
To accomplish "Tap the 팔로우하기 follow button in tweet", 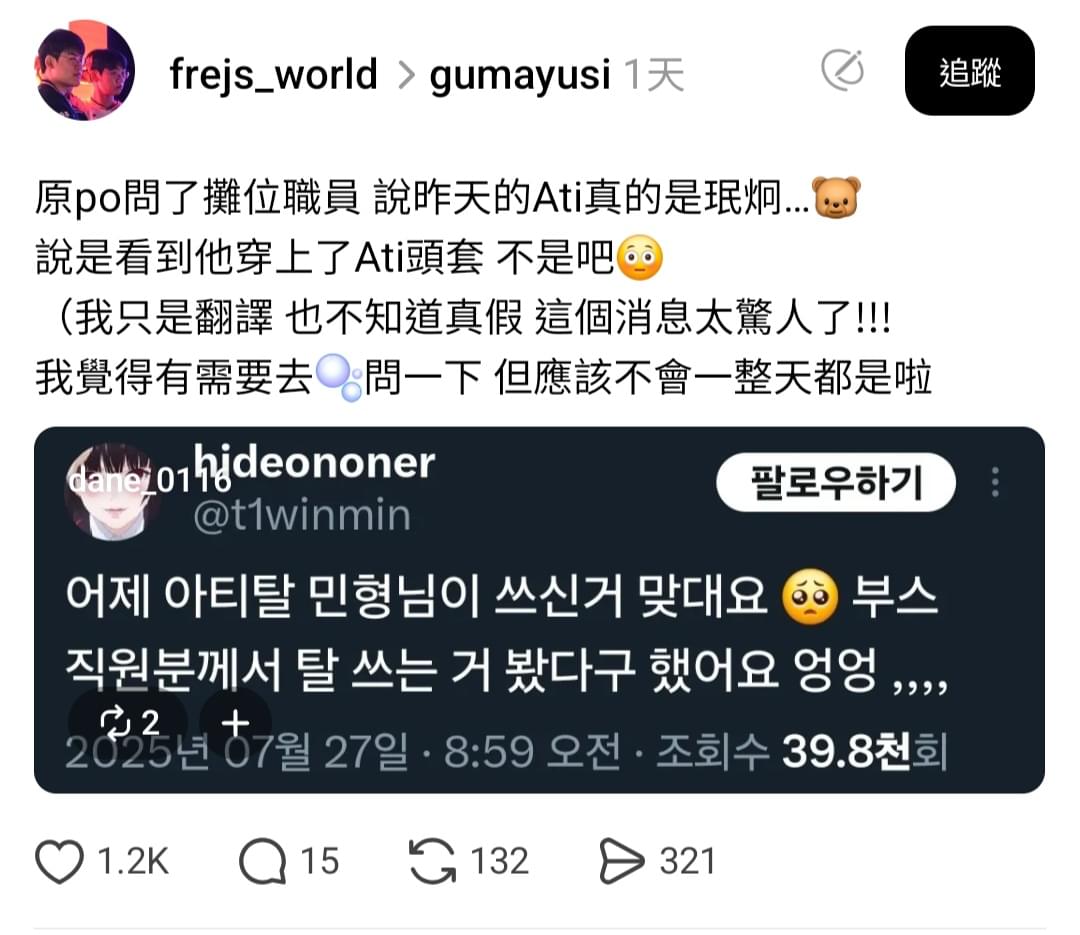I will (835, 482).
